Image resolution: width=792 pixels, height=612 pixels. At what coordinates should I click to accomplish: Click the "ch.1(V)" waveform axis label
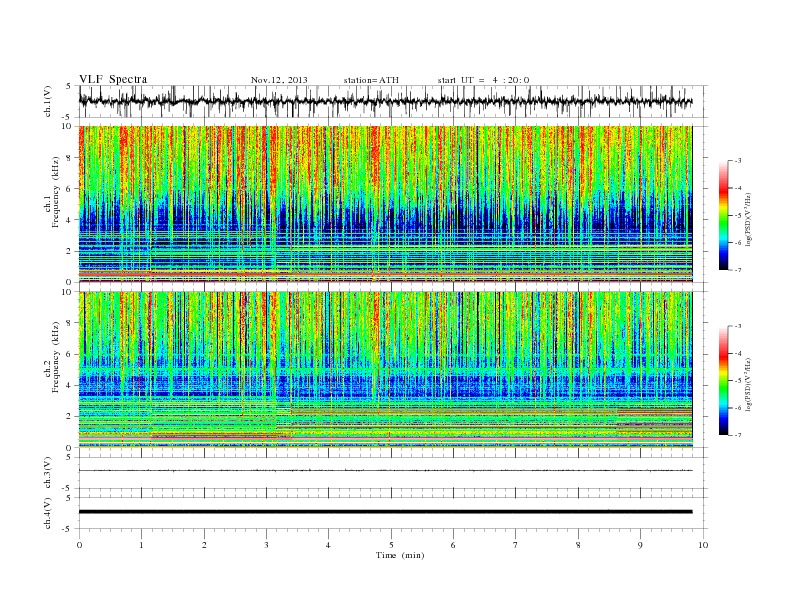[48, 101]
